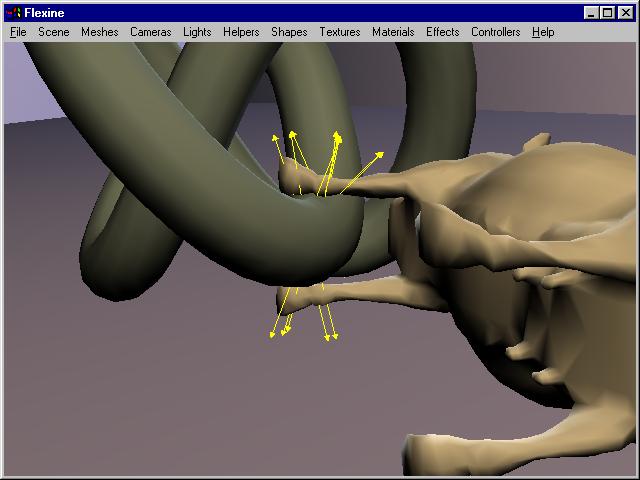Open the File menu

click(x=18, y=32)
